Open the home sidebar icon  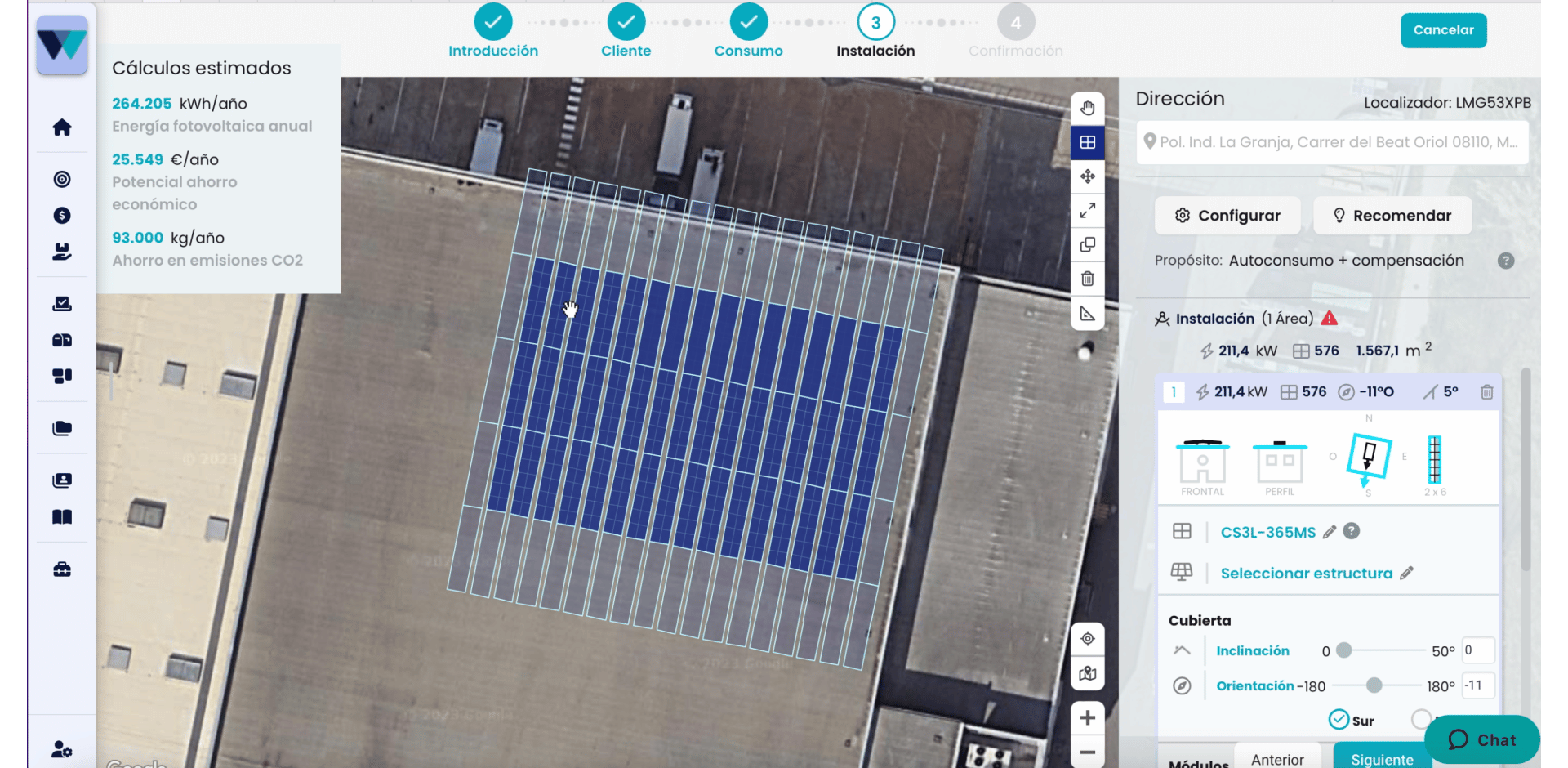point(62,127)
